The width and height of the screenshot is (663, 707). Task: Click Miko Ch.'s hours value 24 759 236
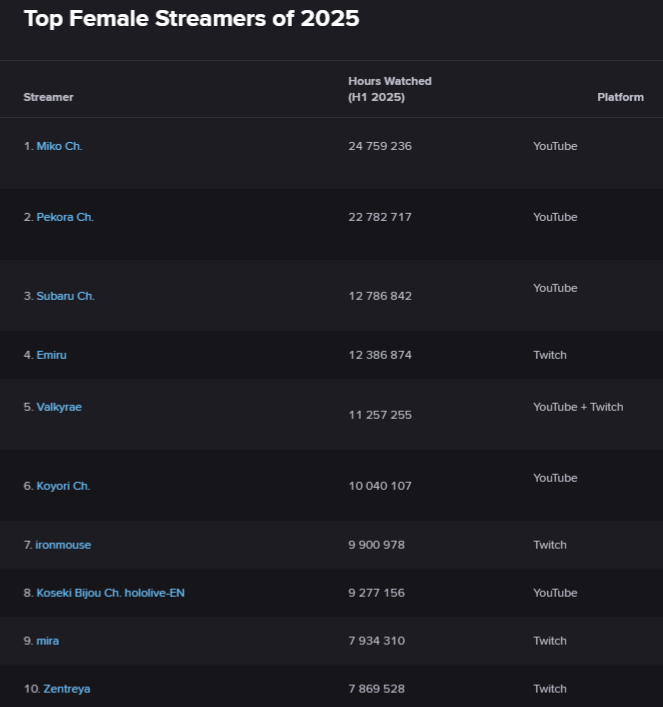[380, 146]
